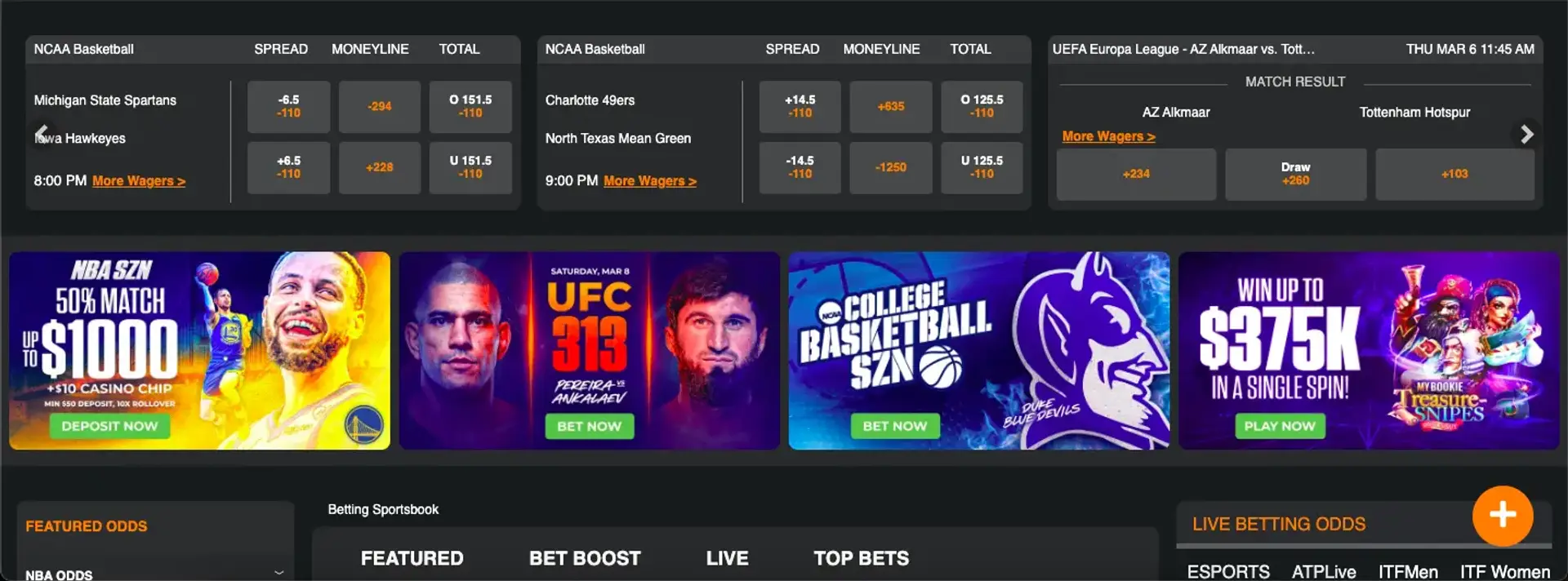This screenshot has height=581, width=1568.
Task: Click BET NOW on College Basketball banner
Action: (x=895, y=426)
